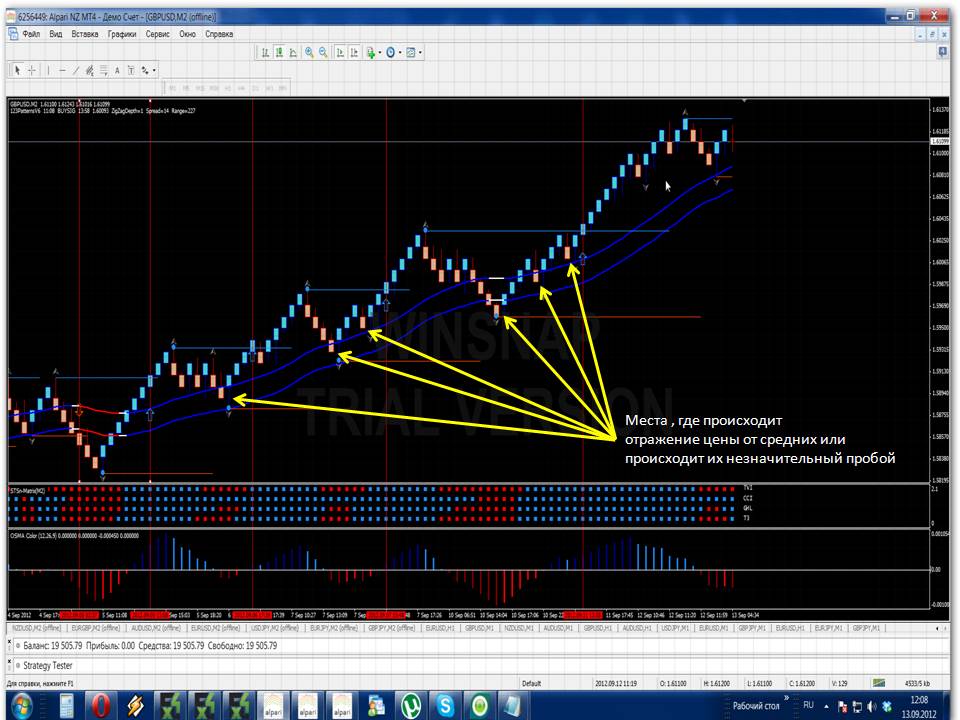
Task: Open the Окно menu
Action: click(x=187, y=34)
